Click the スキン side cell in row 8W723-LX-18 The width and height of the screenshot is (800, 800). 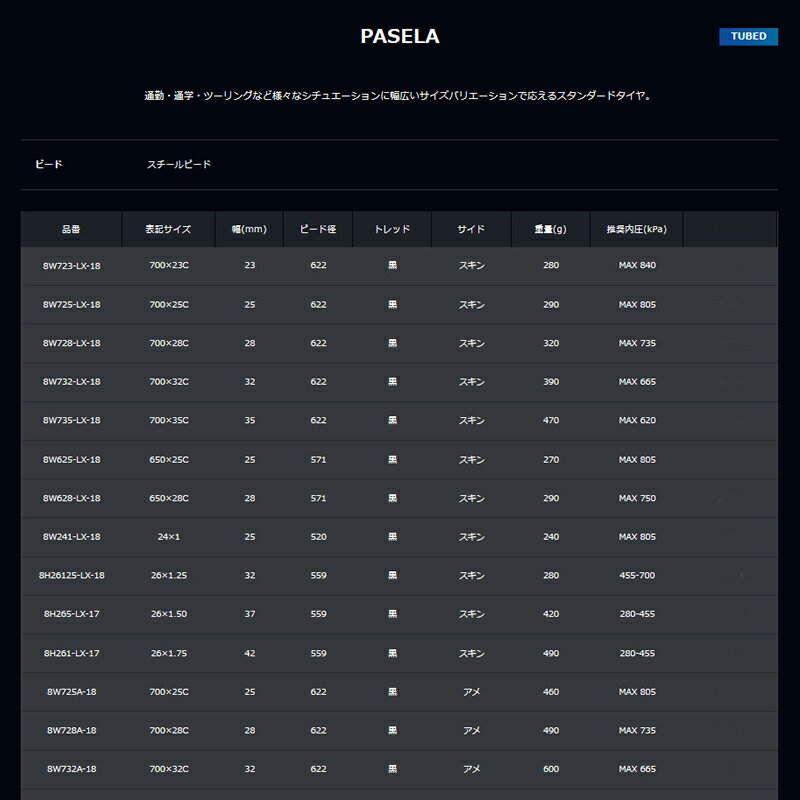[x=471, y=265]
